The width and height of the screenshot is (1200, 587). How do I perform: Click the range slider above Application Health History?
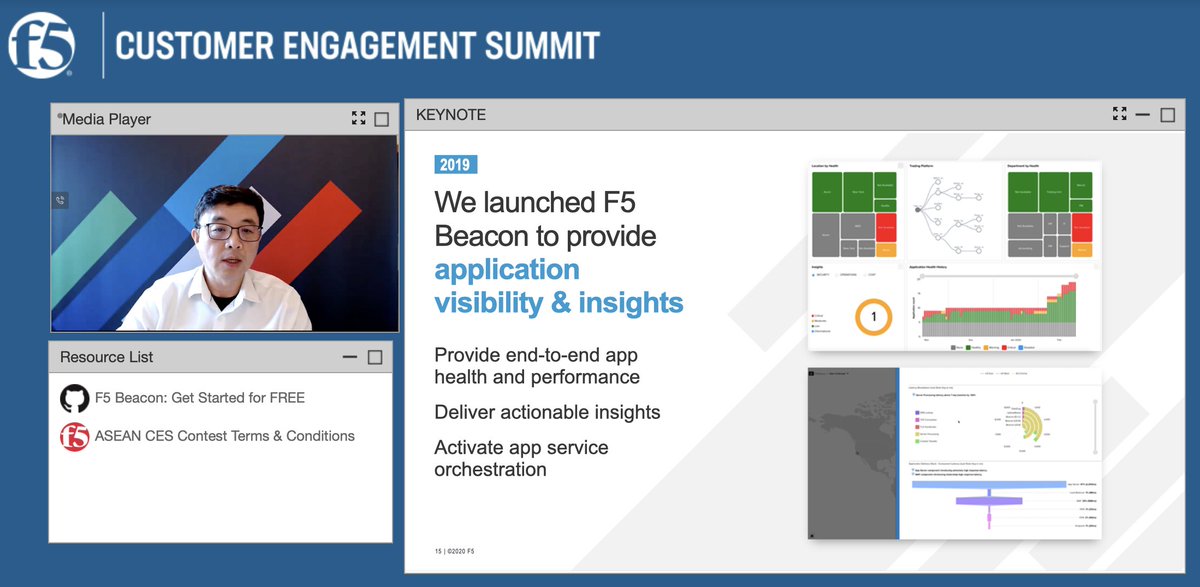1000,275
